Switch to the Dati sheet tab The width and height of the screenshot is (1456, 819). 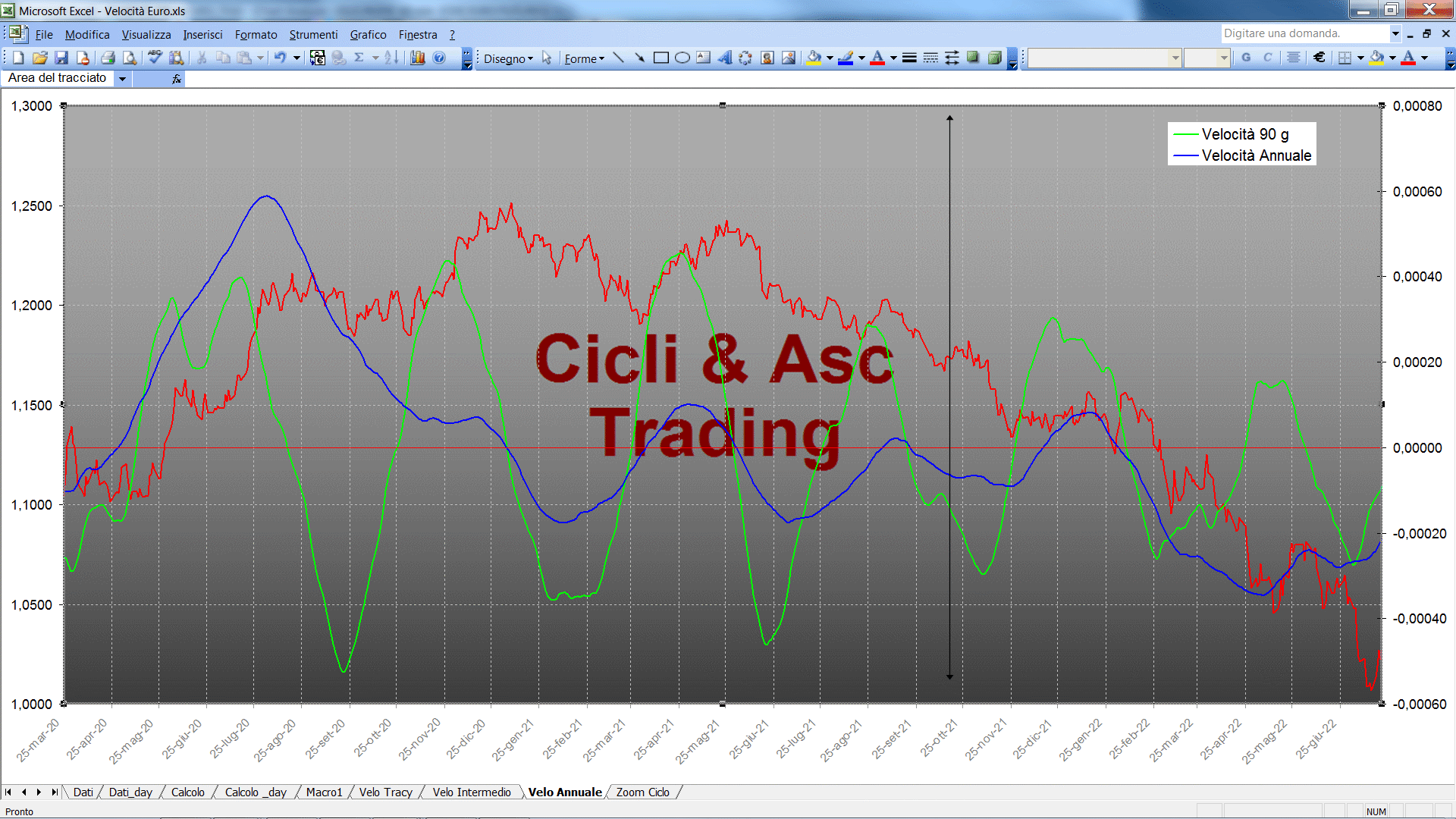[x=83, y=792]
